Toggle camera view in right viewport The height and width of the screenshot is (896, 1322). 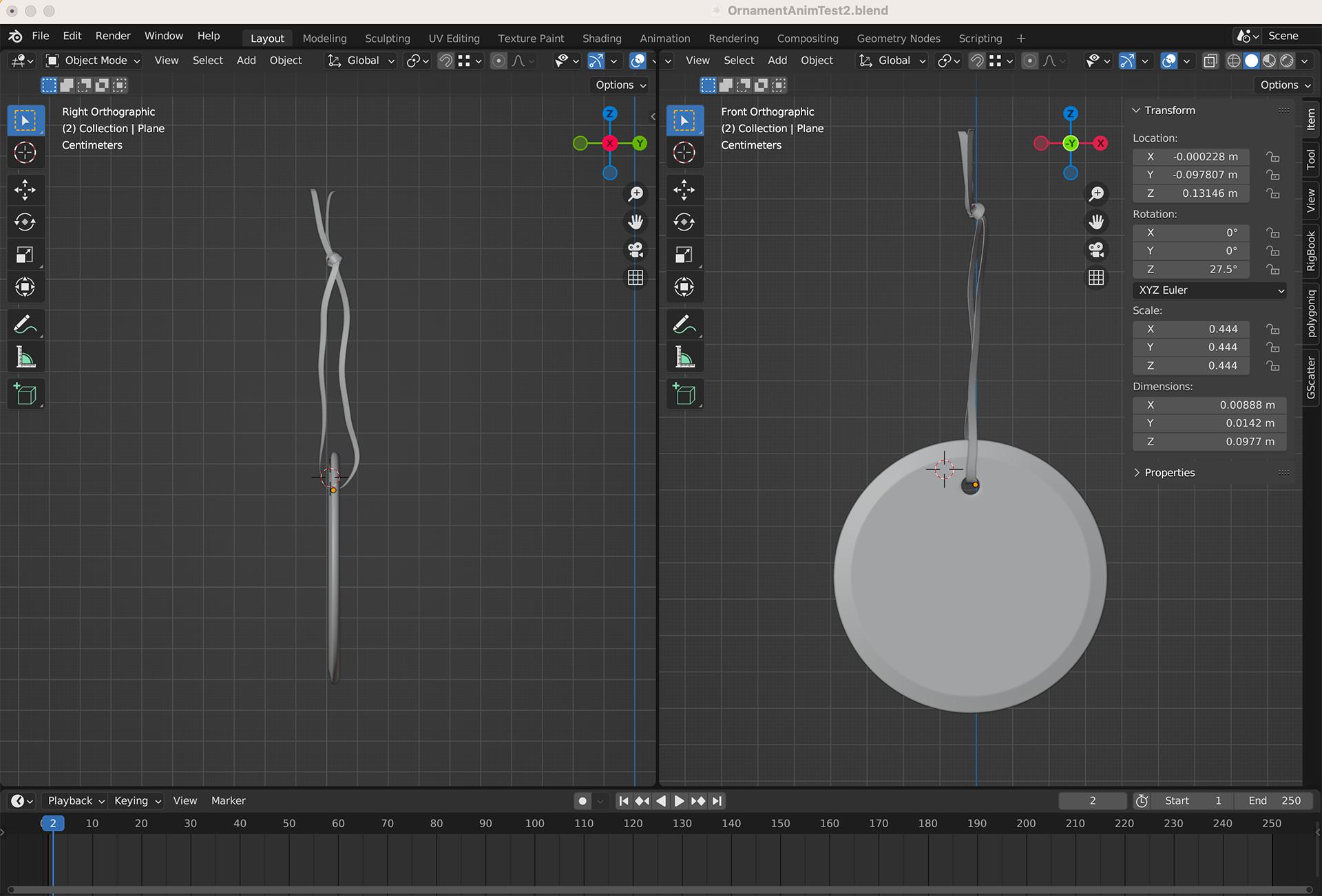pos(1096,250)
